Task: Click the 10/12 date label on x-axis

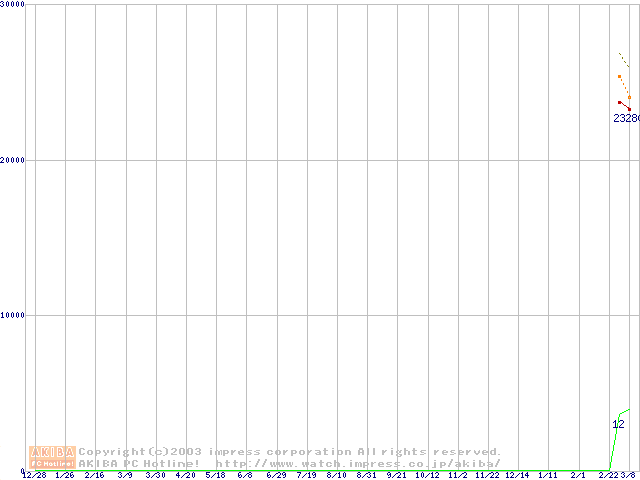Action: click(427, 475)
